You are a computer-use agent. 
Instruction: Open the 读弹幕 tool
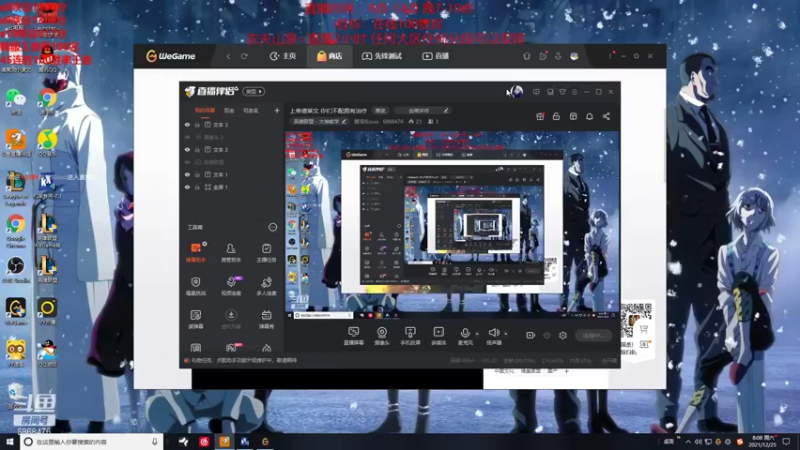pyautogui.click(x=196, y=319)
